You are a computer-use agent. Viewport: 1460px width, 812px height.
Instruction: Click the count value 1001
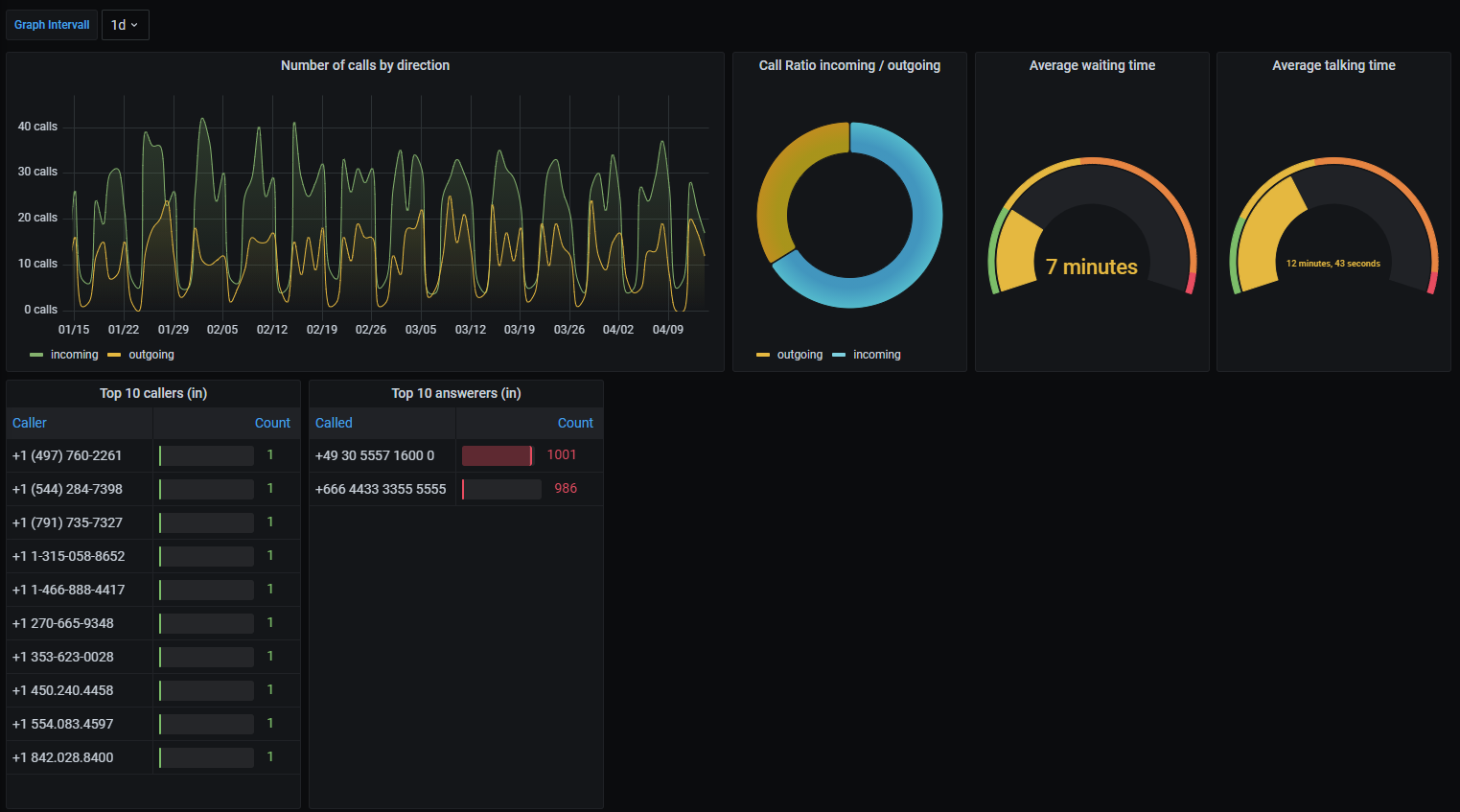click(x=562, y=455)
